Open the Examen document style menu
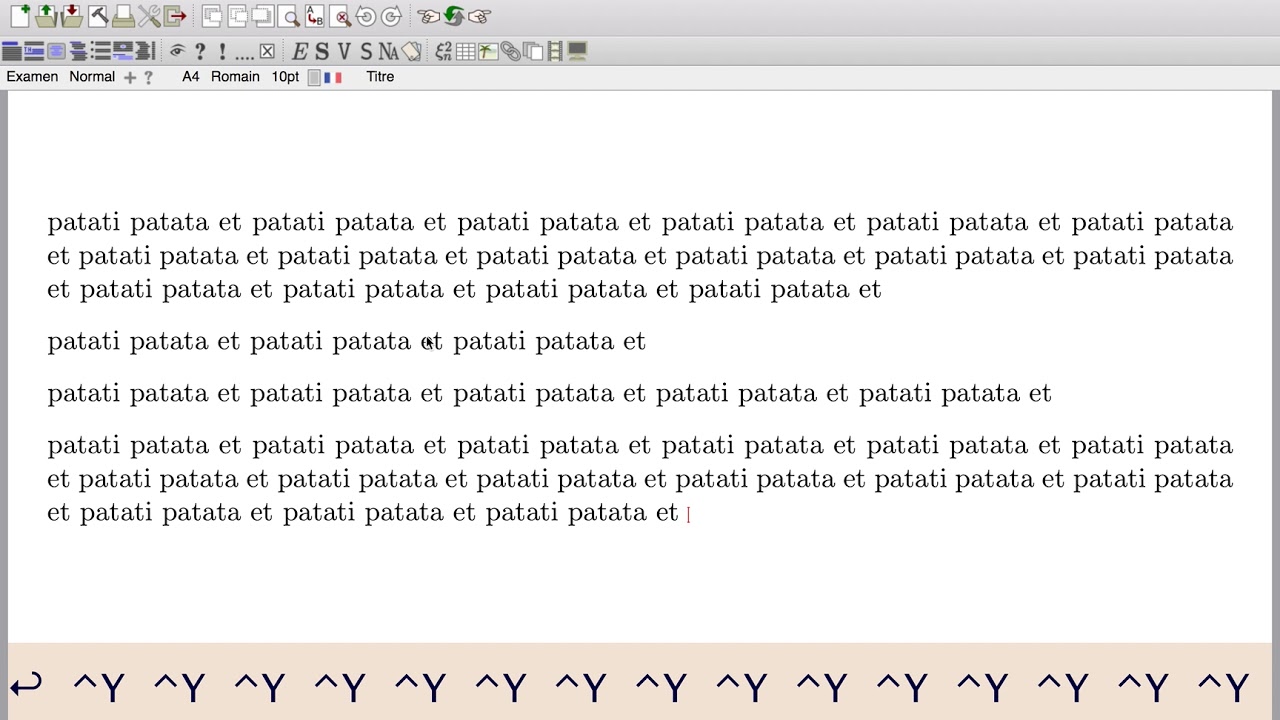Screen dimensions: 1280x720 32,77
